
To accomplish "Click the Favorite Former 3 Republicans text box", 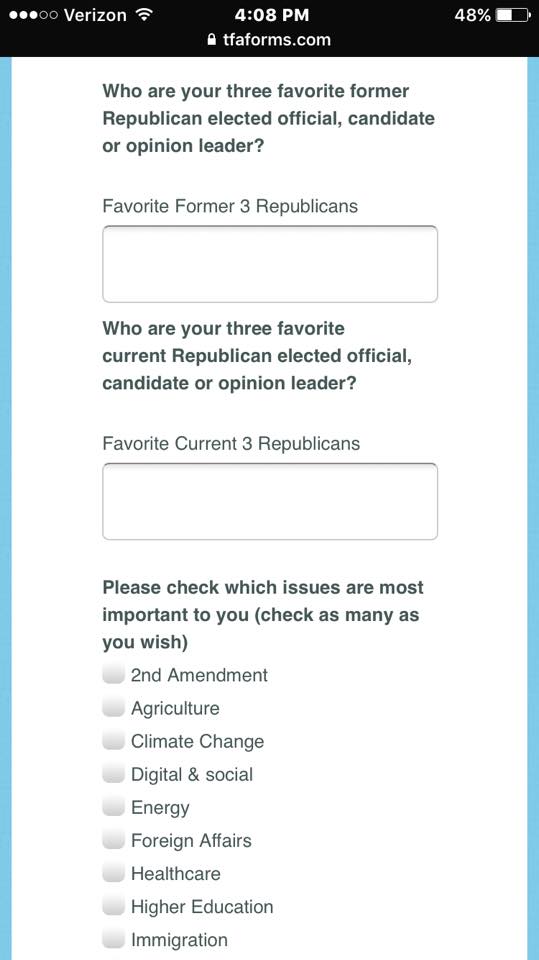I will [x=270, y=264].
